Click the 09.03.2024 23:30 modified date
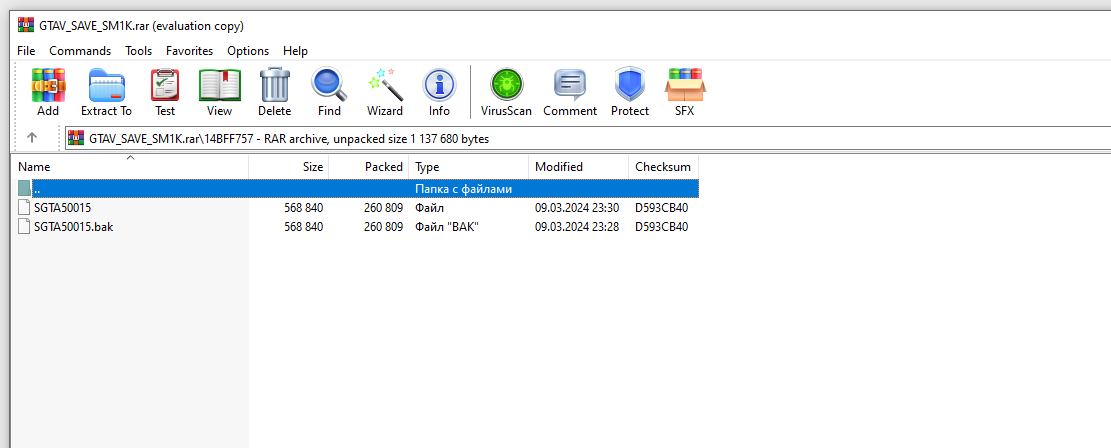1111x448 pixels. (576, 208)
